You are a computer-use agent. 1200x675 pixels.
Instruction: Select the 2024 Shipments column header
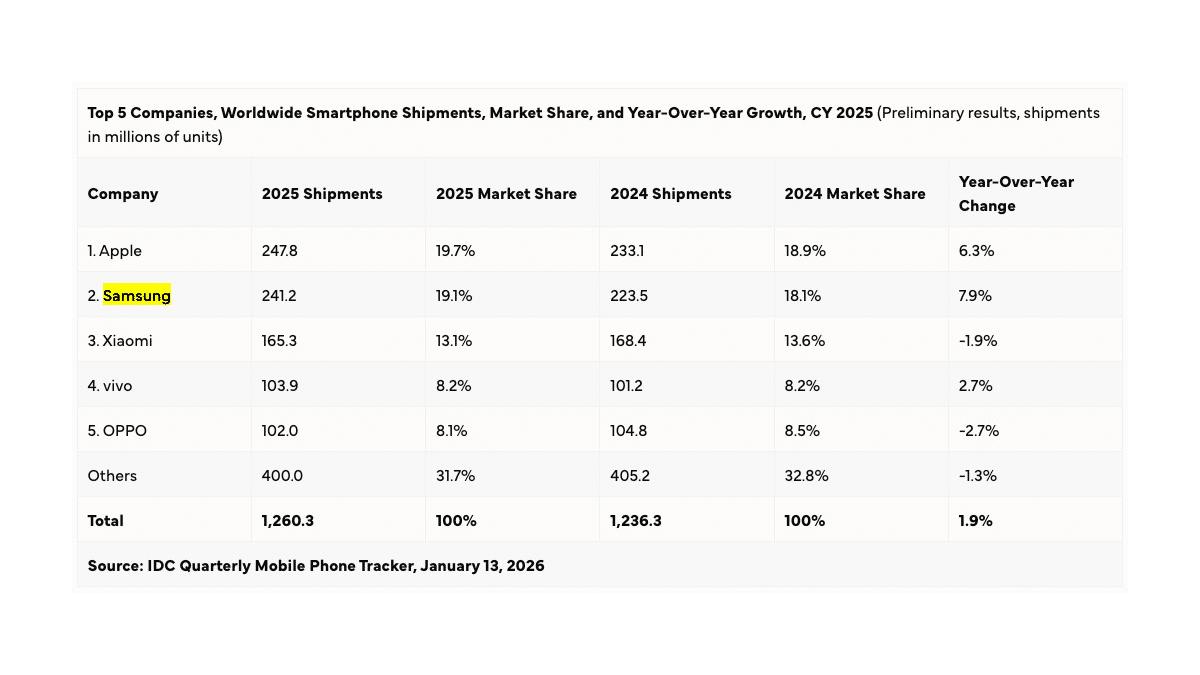pyautogui.click(x=671, y=194)
